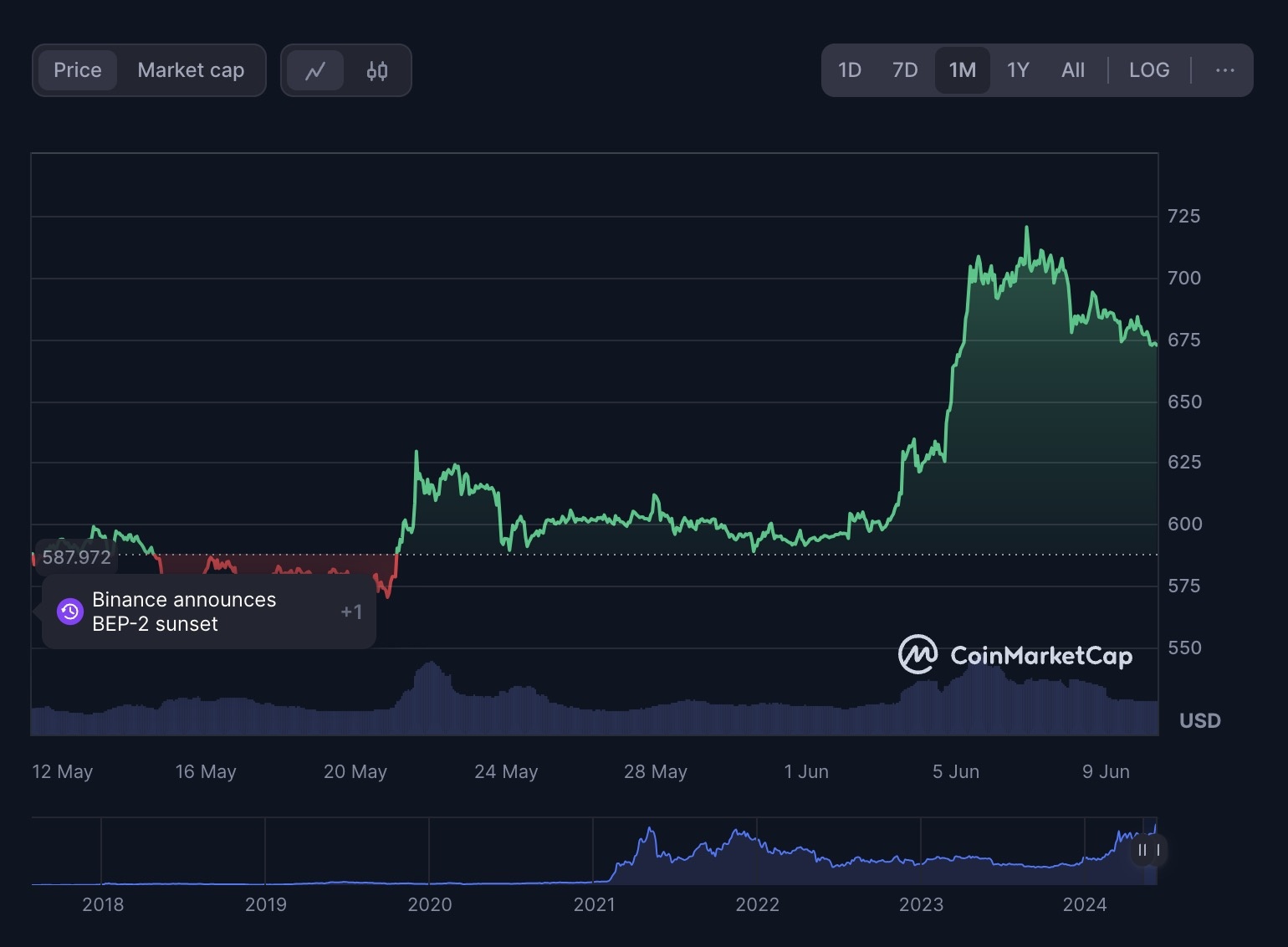Screen dimensions: 1288x947
Task: Click the 587.972 baseline price label
Action: click(76, 557)
